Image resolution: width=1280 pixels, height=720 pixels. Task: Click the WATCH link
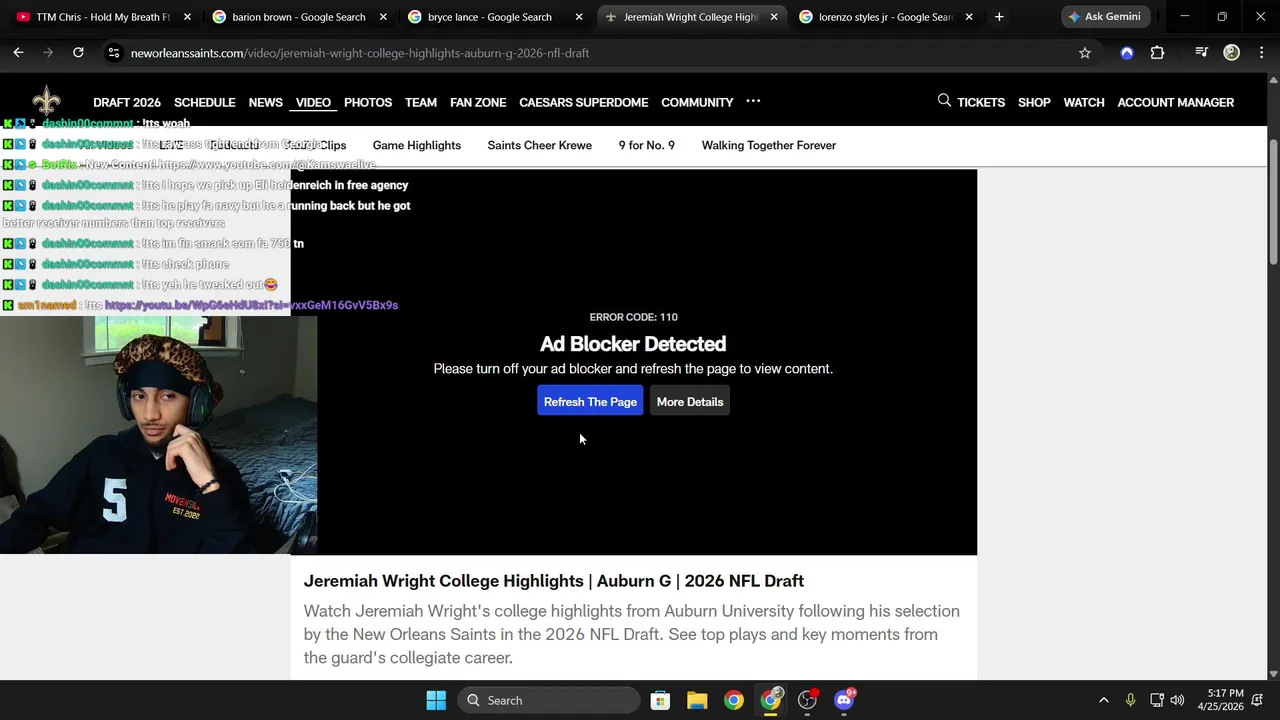tap(1084, 102)
